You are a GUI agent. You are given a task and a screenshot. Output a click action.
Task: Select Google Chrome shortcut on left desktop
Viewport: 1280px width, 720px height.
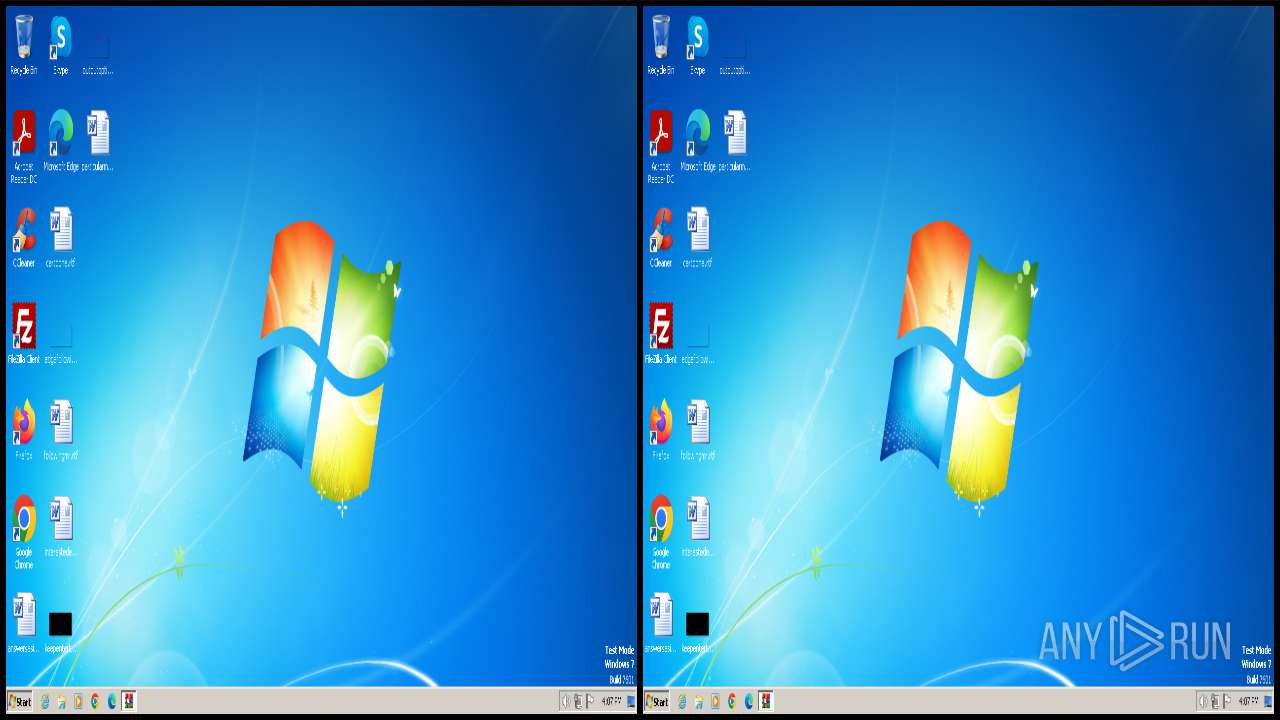coord(24,533)
